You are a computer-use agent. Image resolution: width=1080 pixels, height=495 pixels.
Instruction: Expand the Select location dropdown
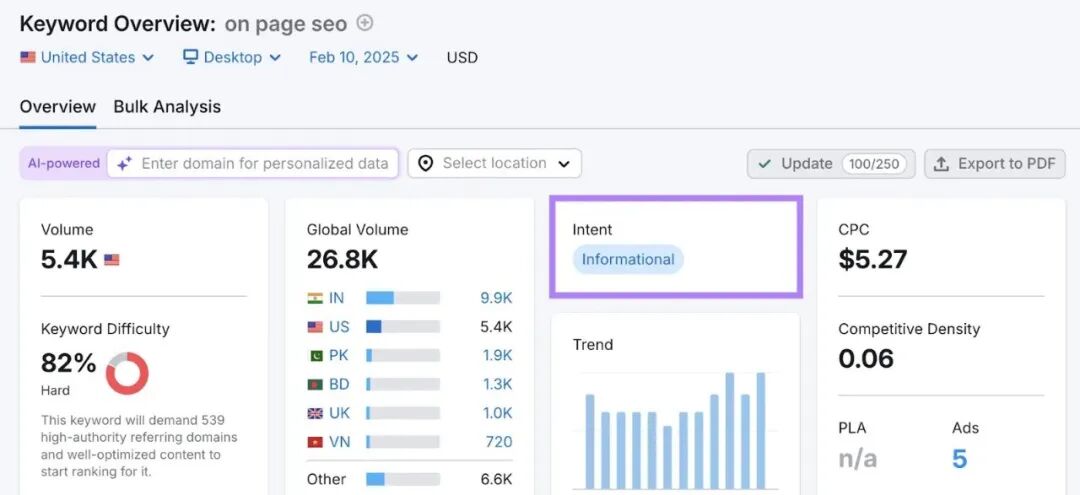495,163
